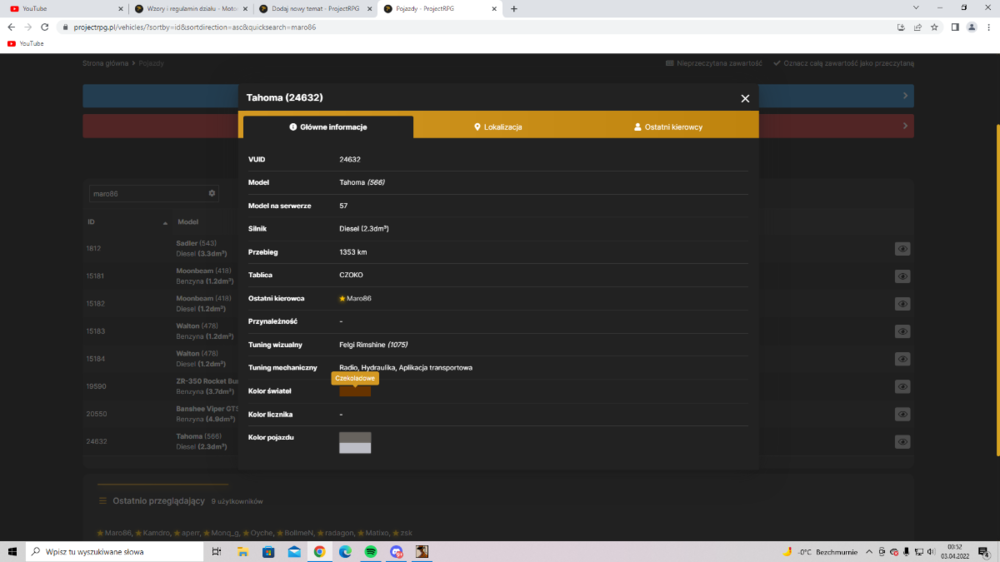Toggle eye icon for Tahoma 24632 row
Image resolution: width=1000 pixels, height=562 pixels.
tap(902, 441)
